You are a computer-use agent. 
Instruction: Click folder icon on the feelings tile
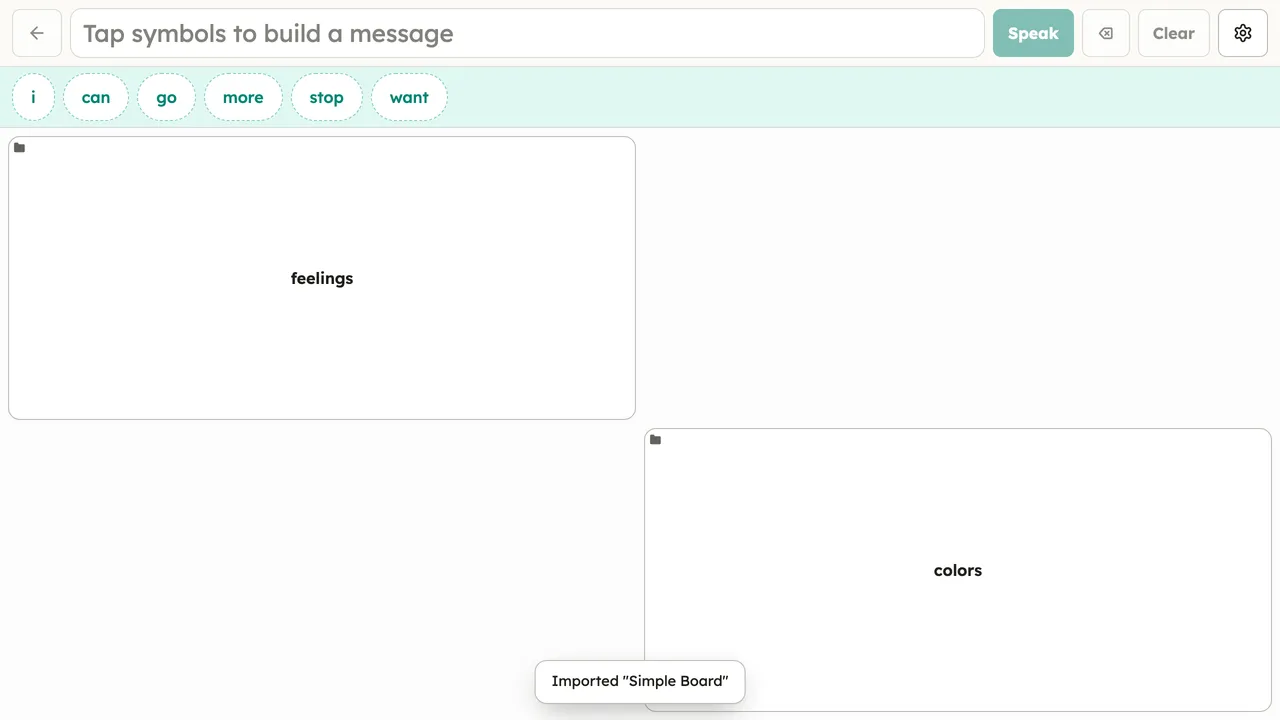19,148
